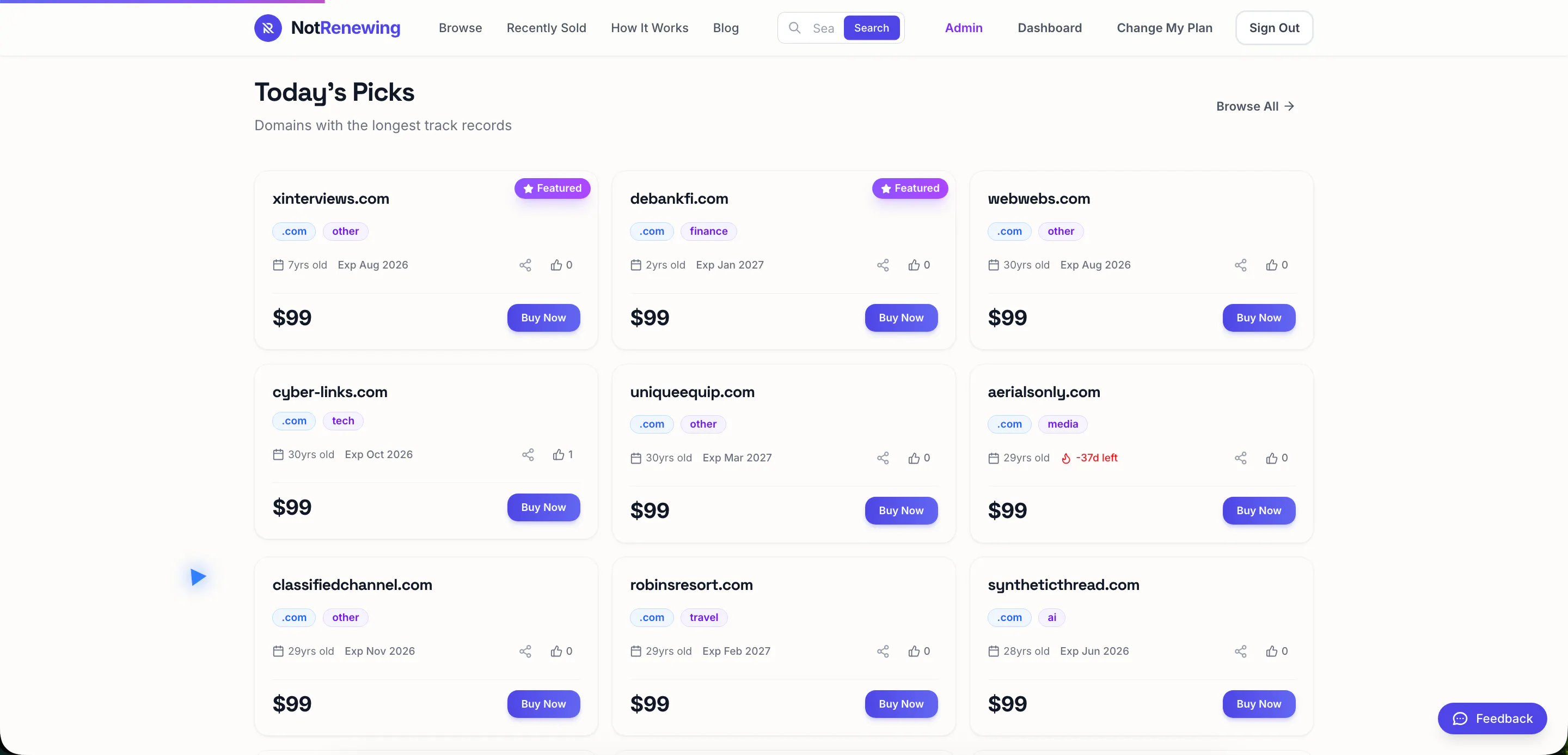This screenshot has height=755, width=1568.
Task: Share the uniqueequip.com listing
Action: tap(883, 458)
